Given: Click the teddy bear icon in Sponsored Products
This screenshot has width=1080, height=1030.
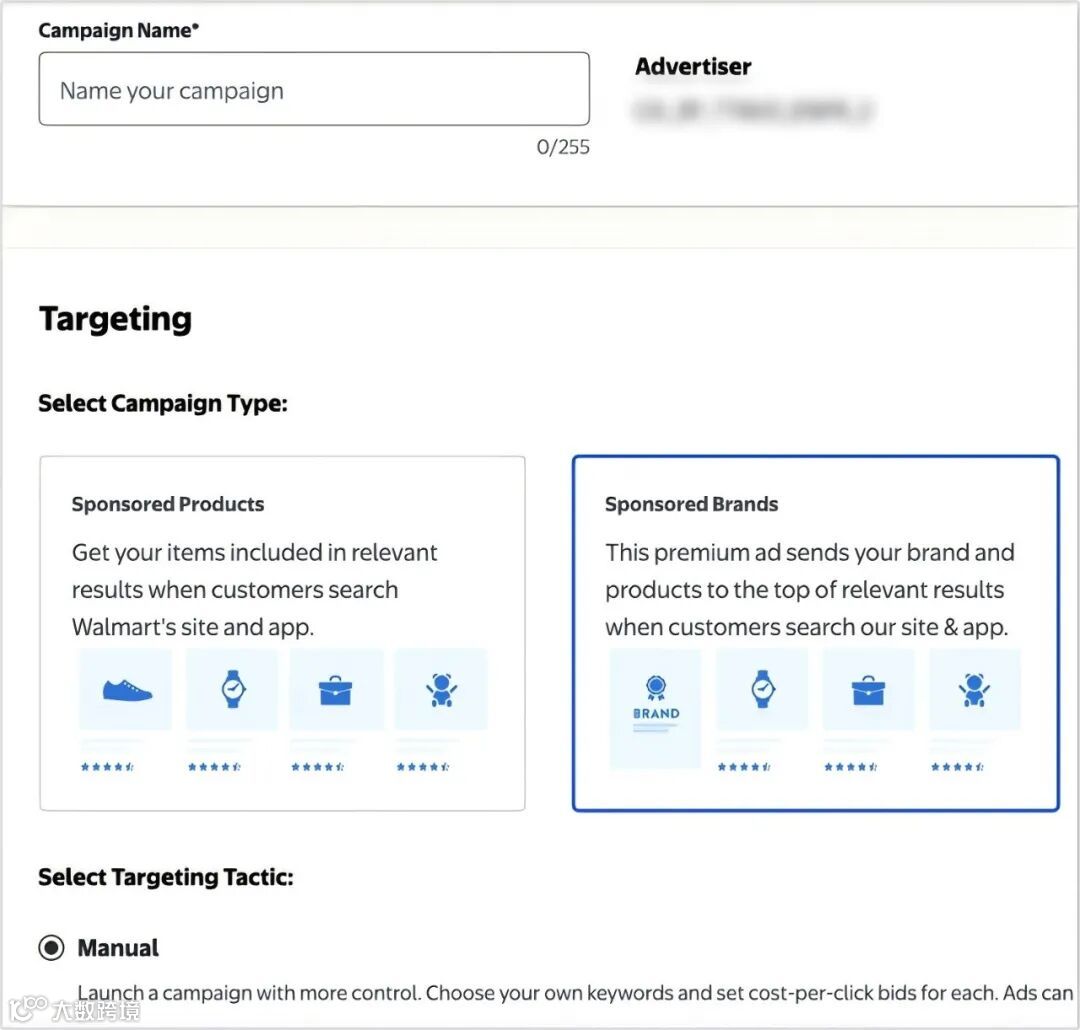Looking at the screenshot, I should click(x=442, y=690).
